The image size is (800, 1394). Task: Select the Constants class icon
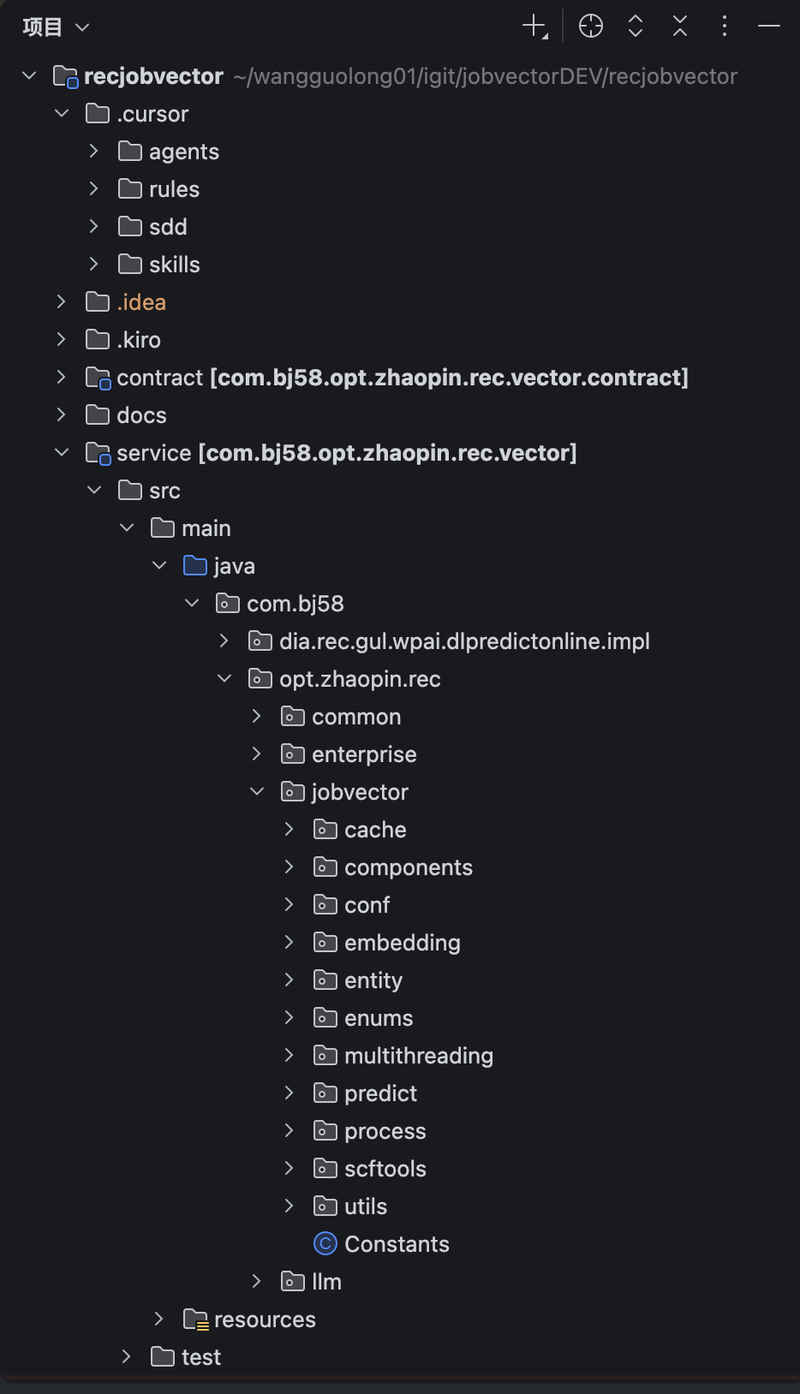(325, 1244)
